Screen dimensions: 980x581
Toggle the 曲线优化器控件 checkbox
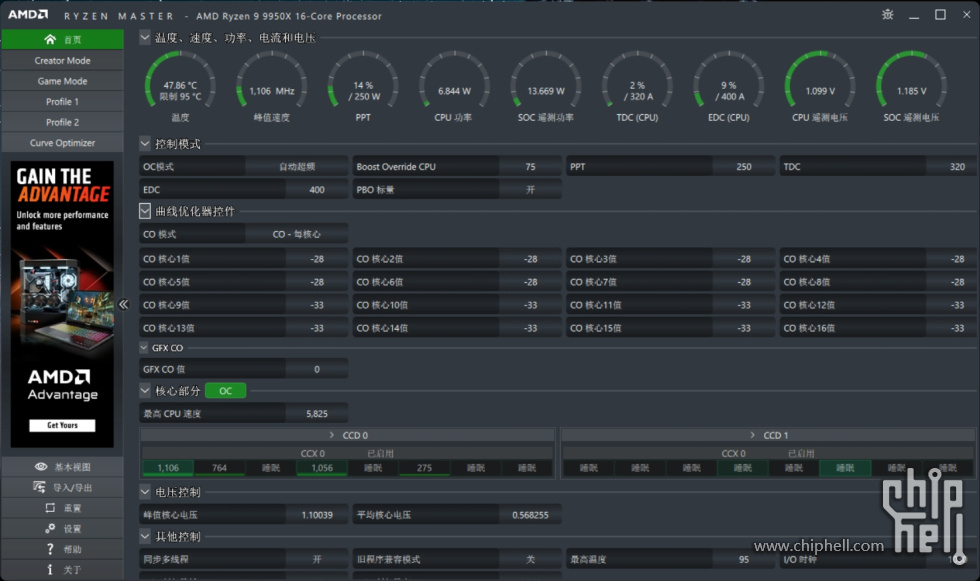(145, 211)
